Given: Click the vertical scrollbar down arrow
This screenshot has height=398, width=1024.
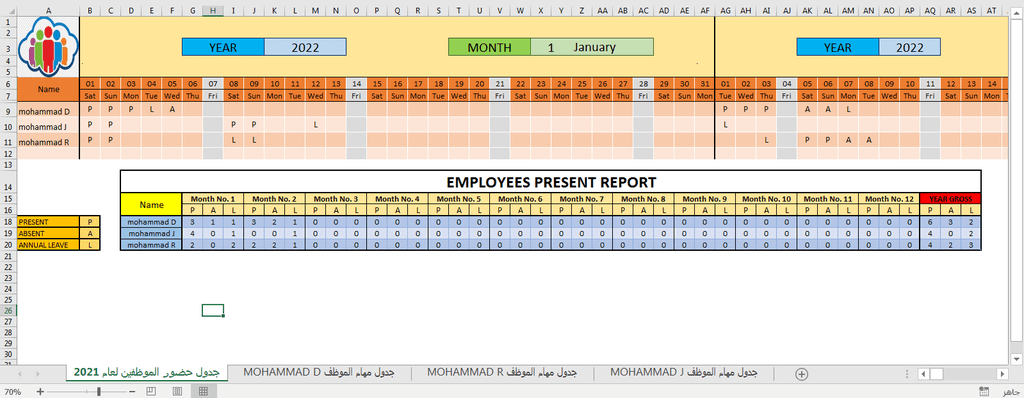Looking at the screenshot, I should coord(1017,358).
